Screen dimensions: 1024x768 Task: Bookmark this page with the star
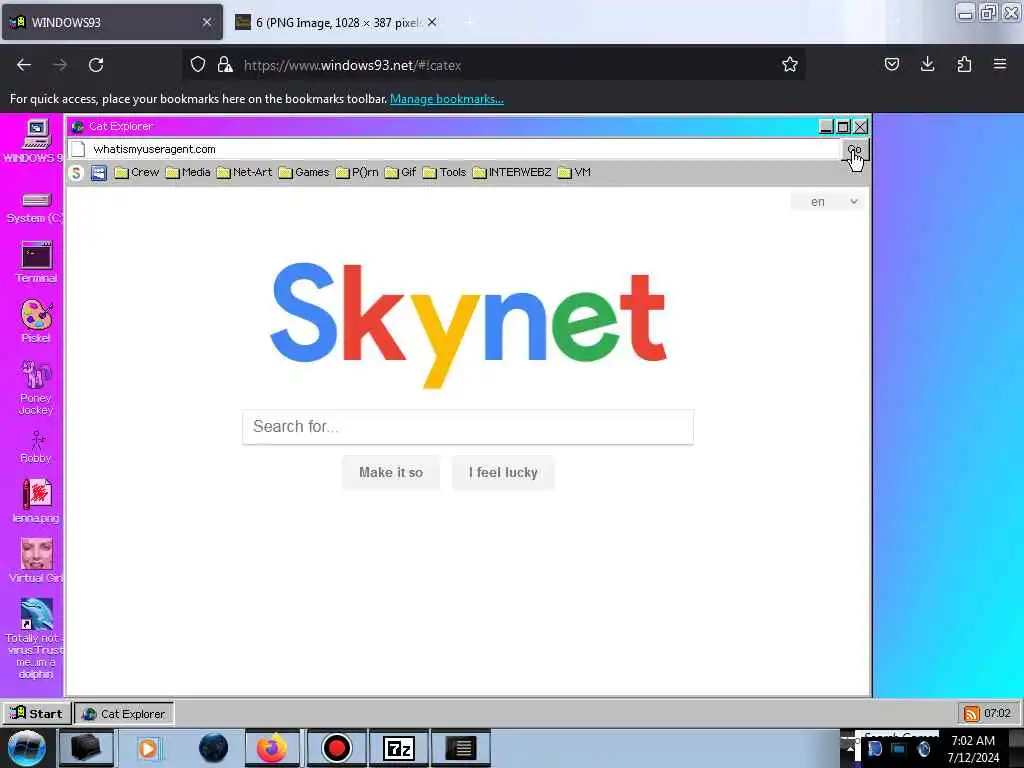(790, 65)
